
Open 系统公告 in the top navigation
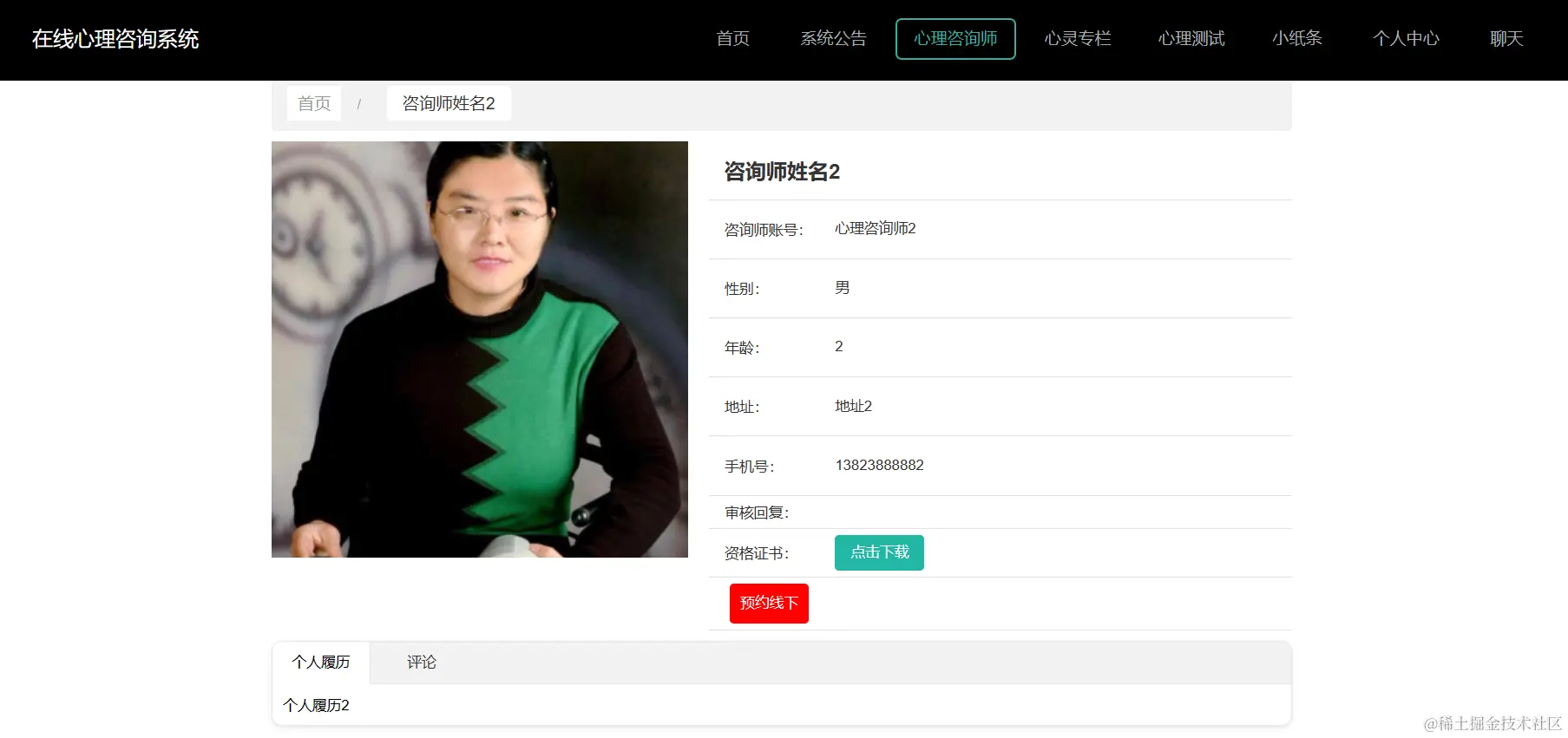click(x=833, y=39)
